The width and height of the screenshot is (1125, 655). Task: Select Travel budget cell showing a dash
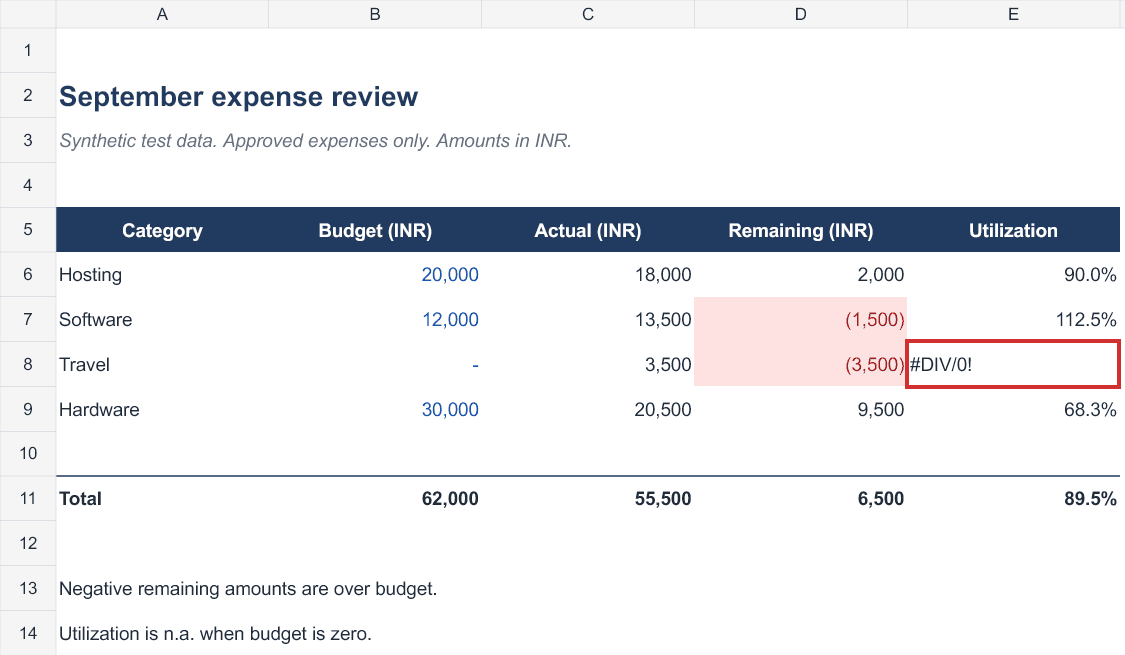[x=375, y=364]
